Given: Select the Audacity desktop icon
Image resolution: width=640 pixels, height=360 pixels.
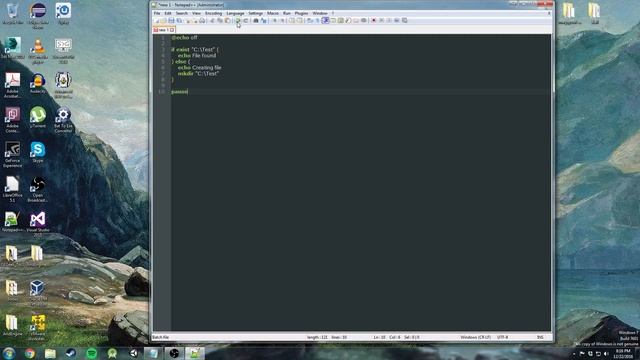Looking at the screenshot, I should [38, 84].
